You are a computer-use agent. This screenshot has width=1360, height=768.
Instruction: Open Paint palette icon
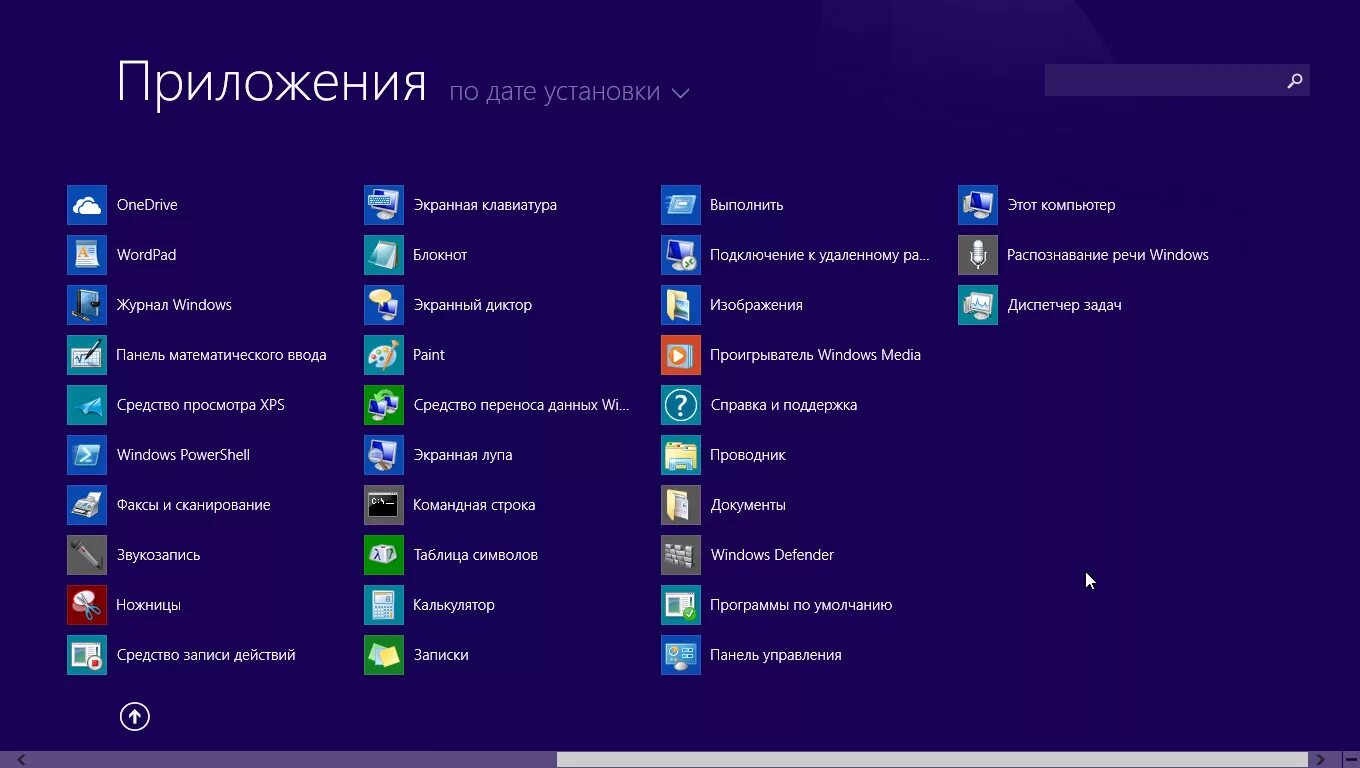[384, 355]
